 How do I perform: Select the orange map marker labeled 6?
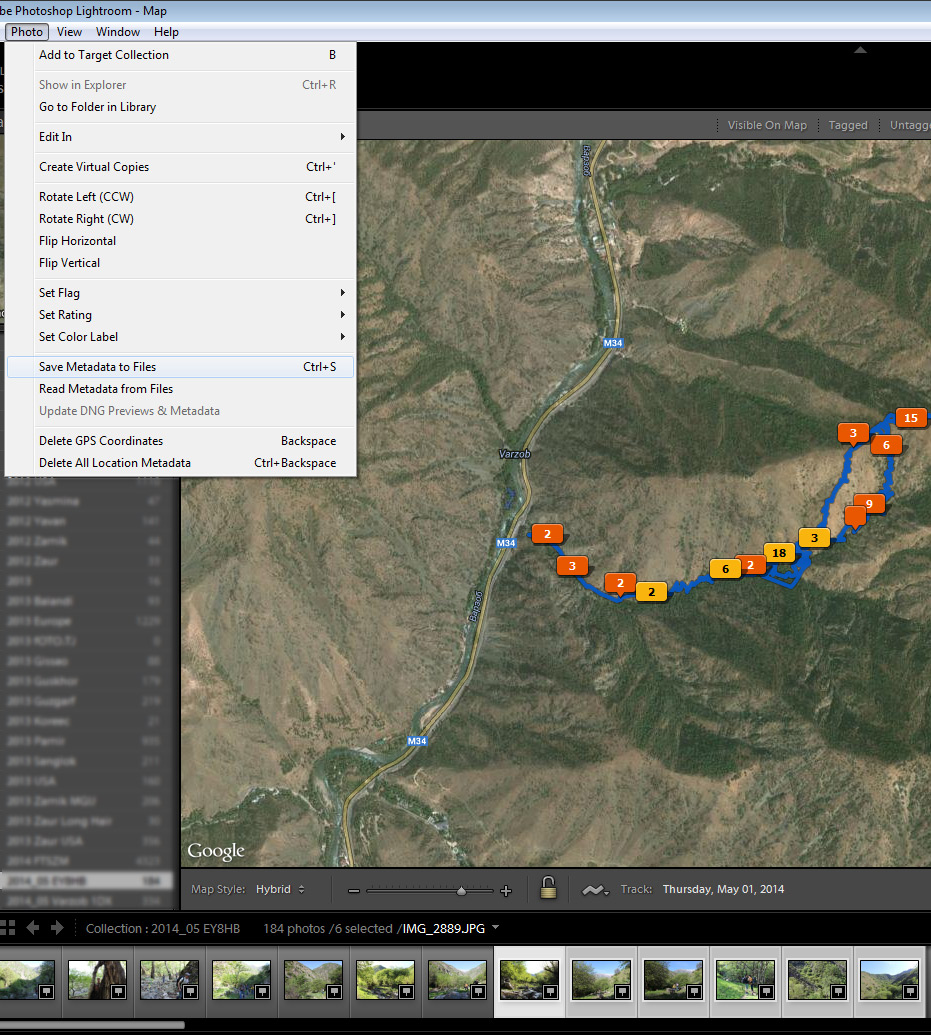coord(886,445)
